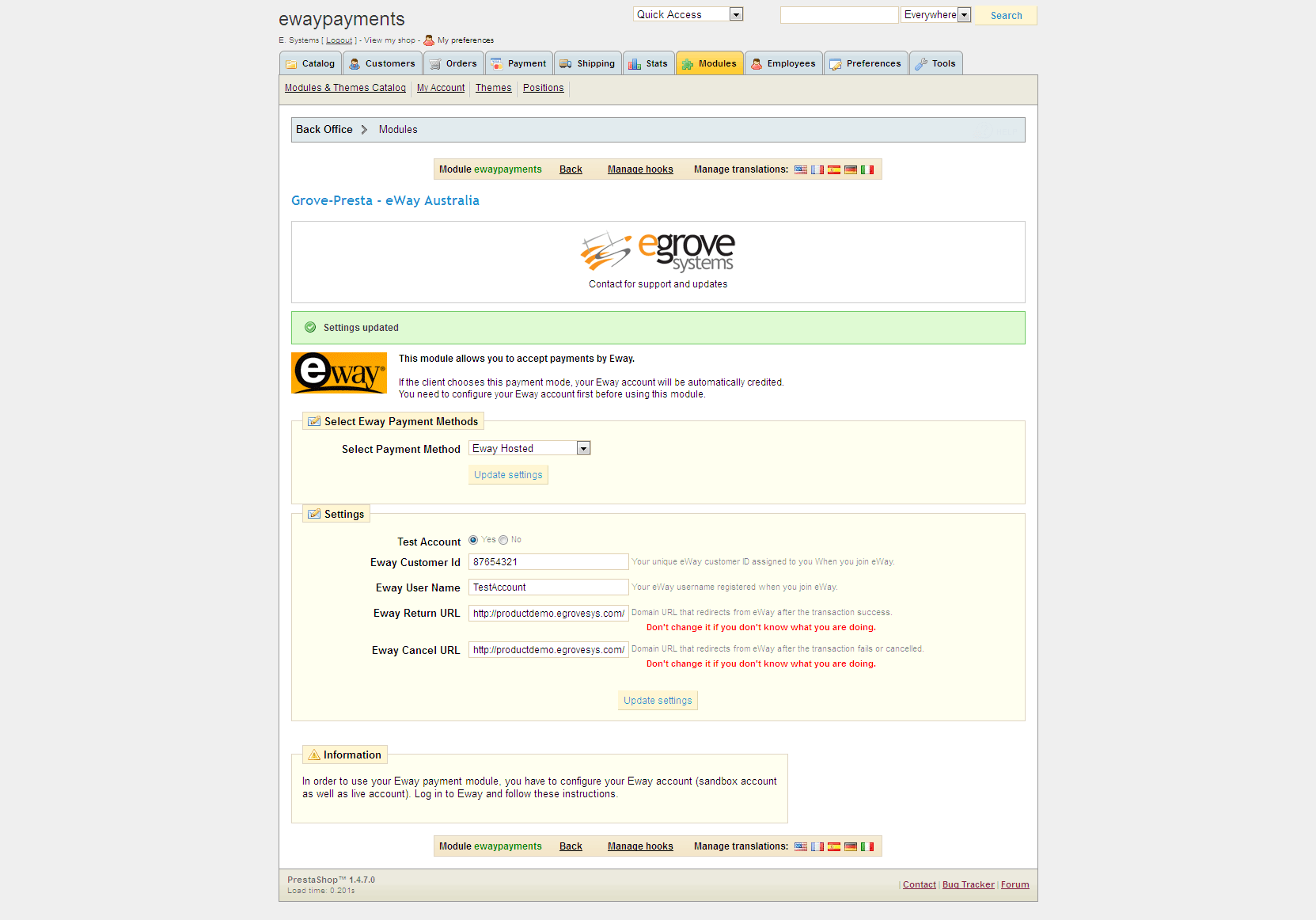Open the Manage hooks link
Image resolution: width=1316 pixels, height=920 pixels.
[639, 169]
